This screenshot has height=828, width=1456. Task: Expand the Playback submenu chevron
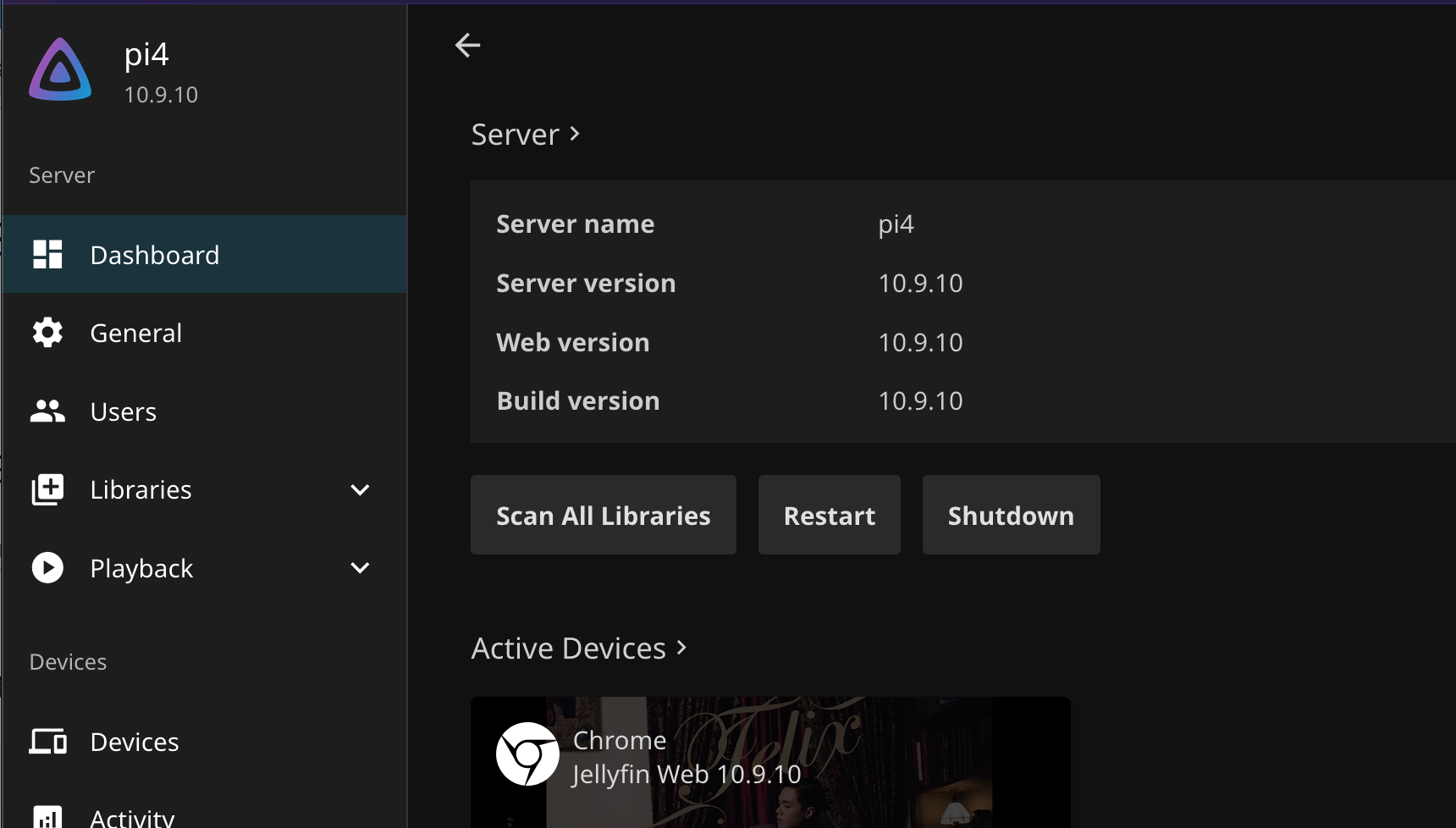360,568
